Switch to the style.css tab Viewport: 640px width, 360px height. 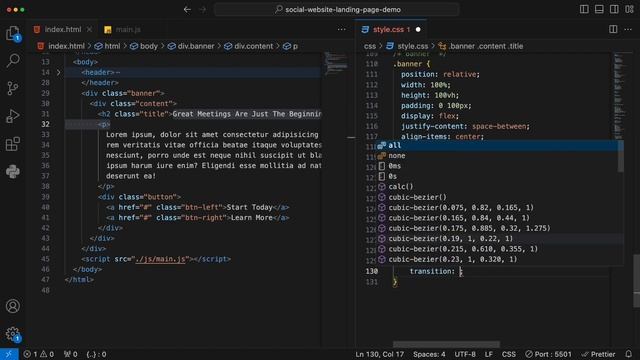click(391, 29)
